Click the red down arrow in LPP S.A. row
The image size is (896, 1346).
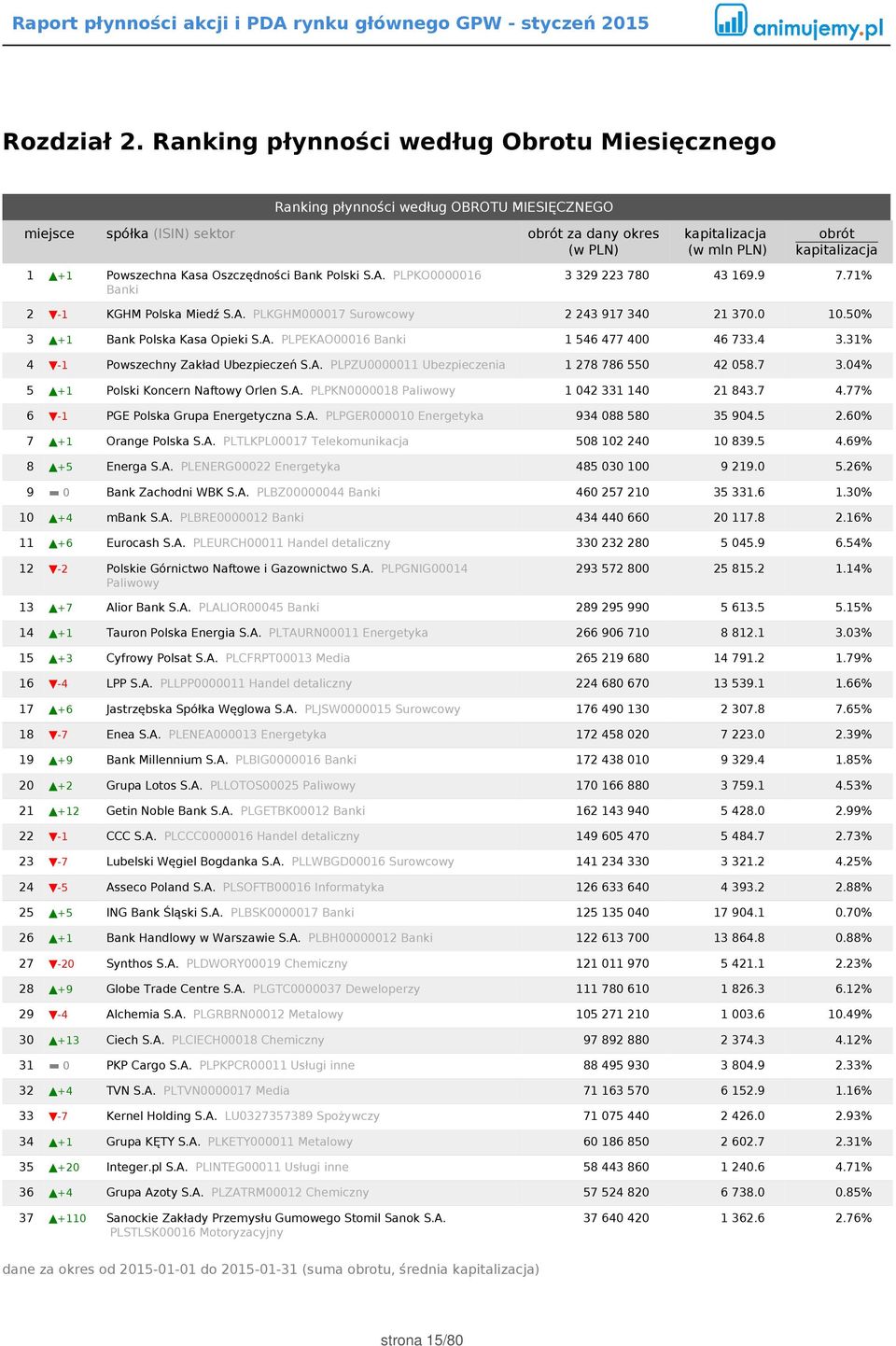coord(53,684)
